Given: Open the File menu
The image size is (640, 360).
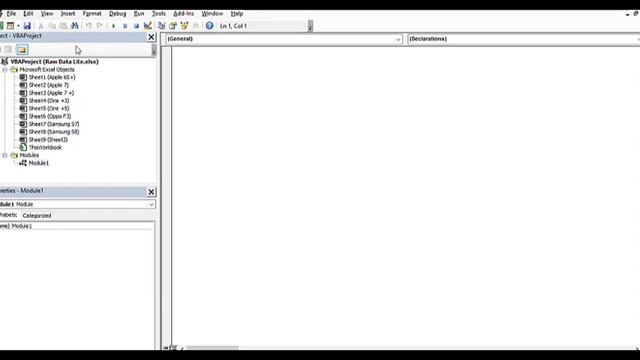Looking at the screenshot, I should click(x=11, y=13).
